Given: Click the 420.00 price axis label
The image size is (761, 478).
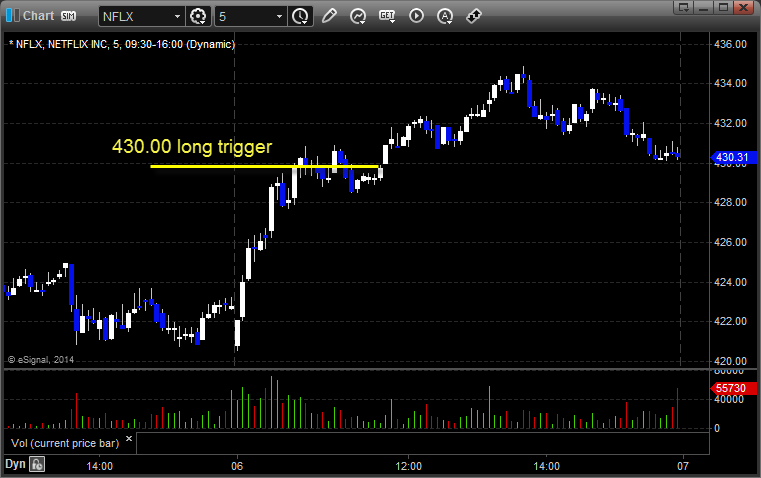Looking at the screenshot, I should pos(730,361).
